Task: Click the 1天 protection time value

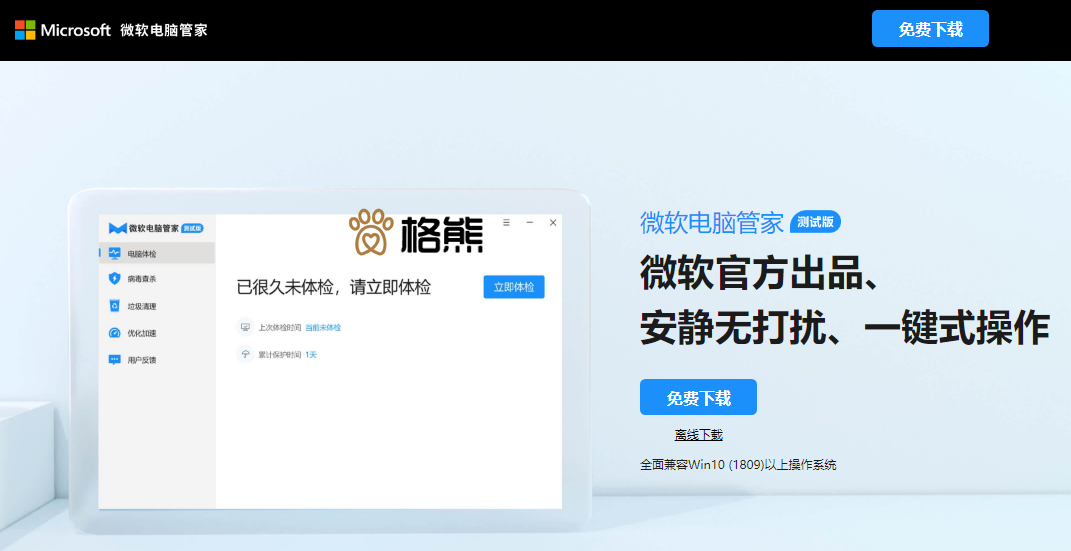Action: 311,355
